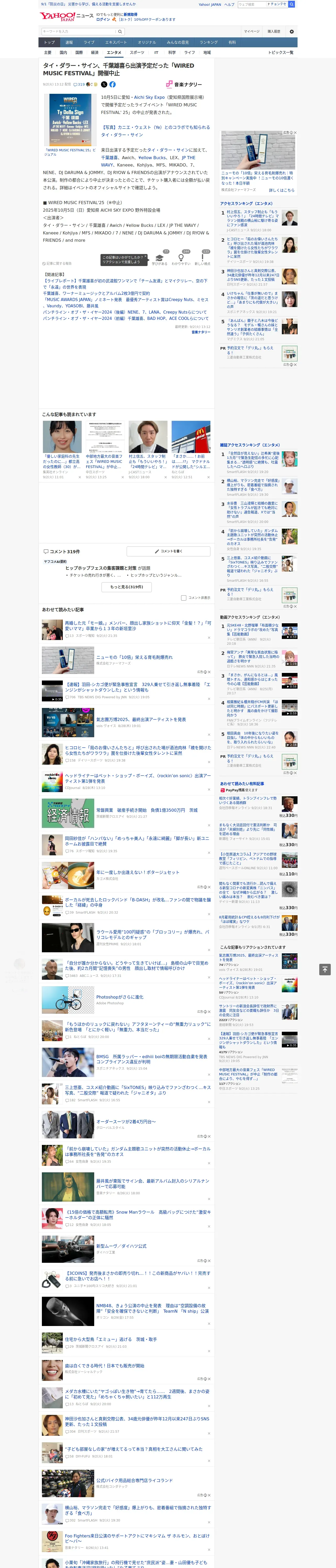Screen dimensions: 336x1568
Task: Open the トップ tab
Action: (49, 43)
